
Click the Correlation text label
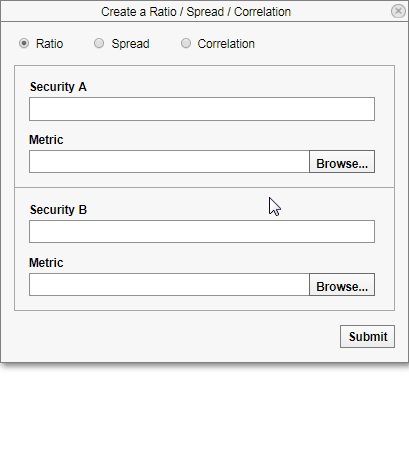[x=226, y=44]
